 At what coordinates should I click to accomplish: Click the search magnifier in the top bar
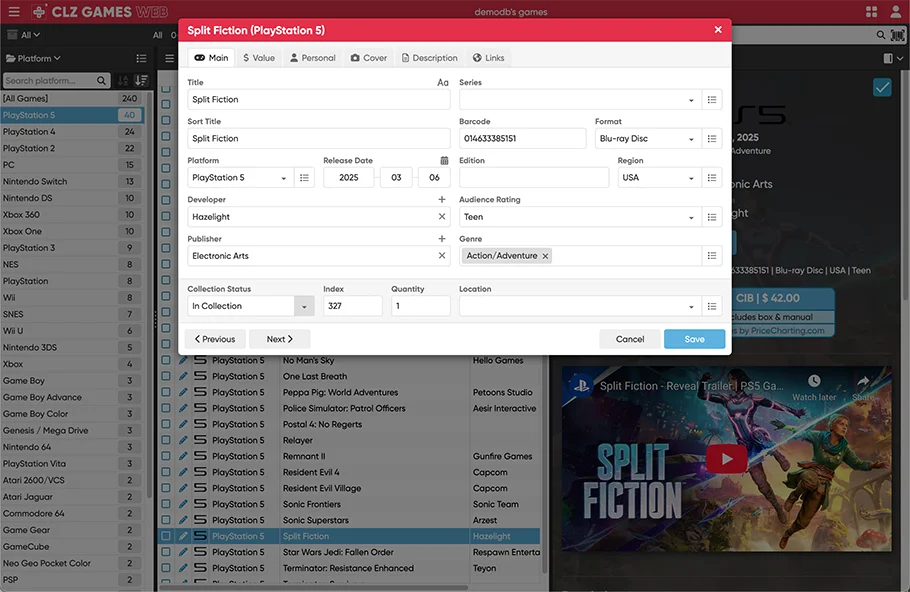(880, 35)
